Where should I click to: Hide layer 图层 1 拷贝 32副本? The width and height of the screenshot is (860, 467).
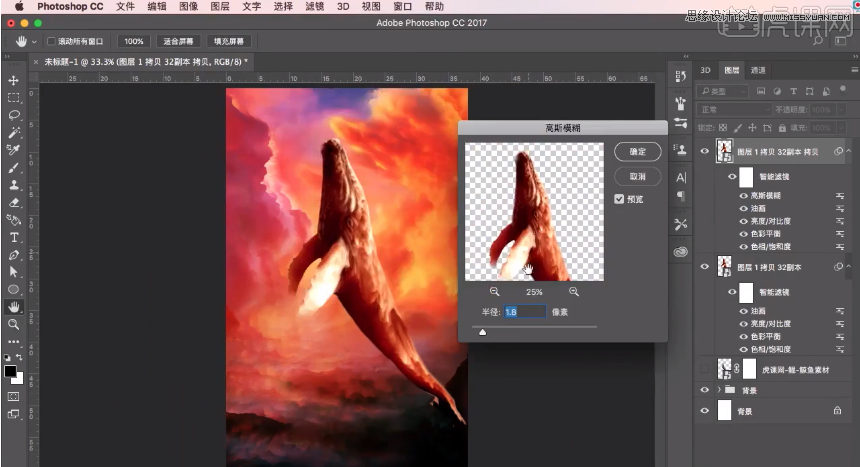(x=705, y=267)
